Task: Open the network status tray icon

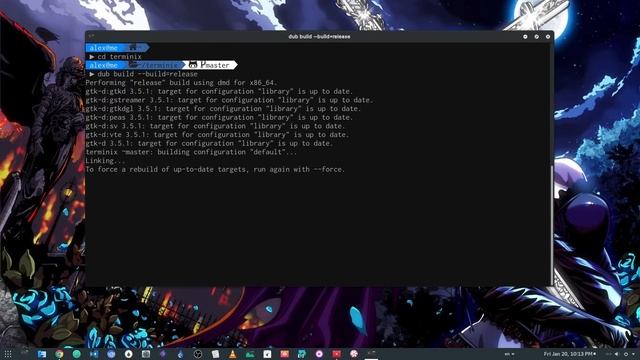Action: point(609,354)
